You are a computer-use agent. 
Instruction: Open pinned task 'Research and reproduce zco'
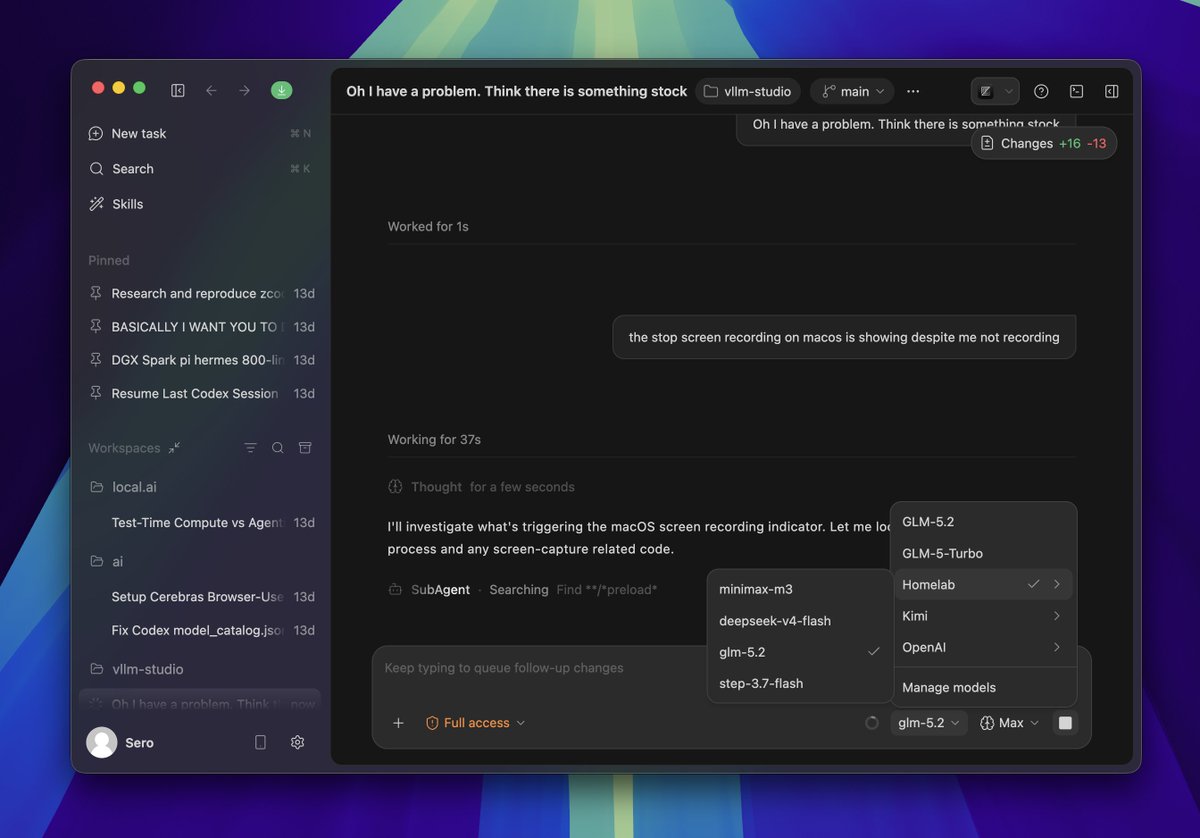[x=200, y=293]
